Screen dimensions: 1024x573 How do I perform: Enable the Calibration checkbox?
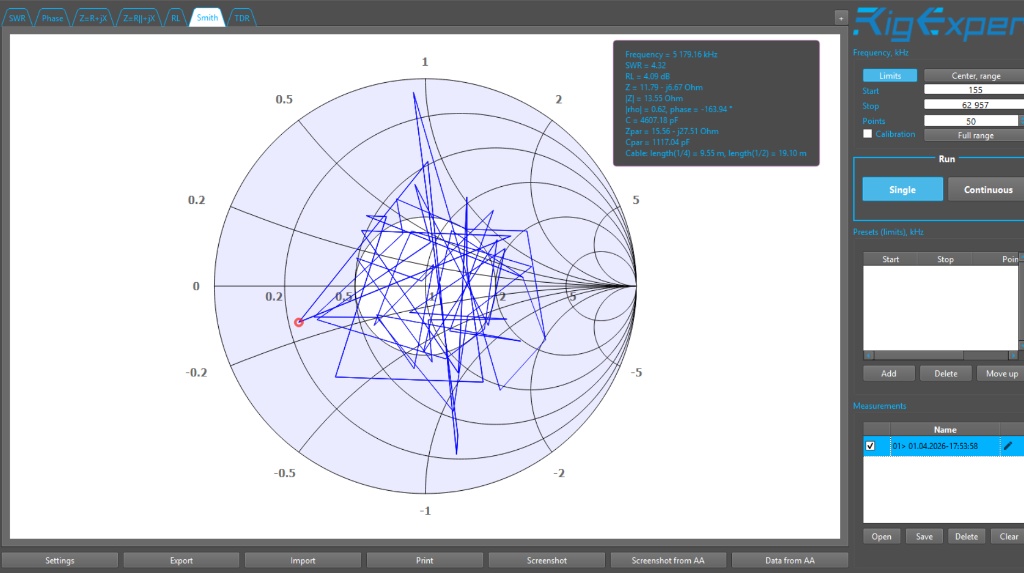867,134
